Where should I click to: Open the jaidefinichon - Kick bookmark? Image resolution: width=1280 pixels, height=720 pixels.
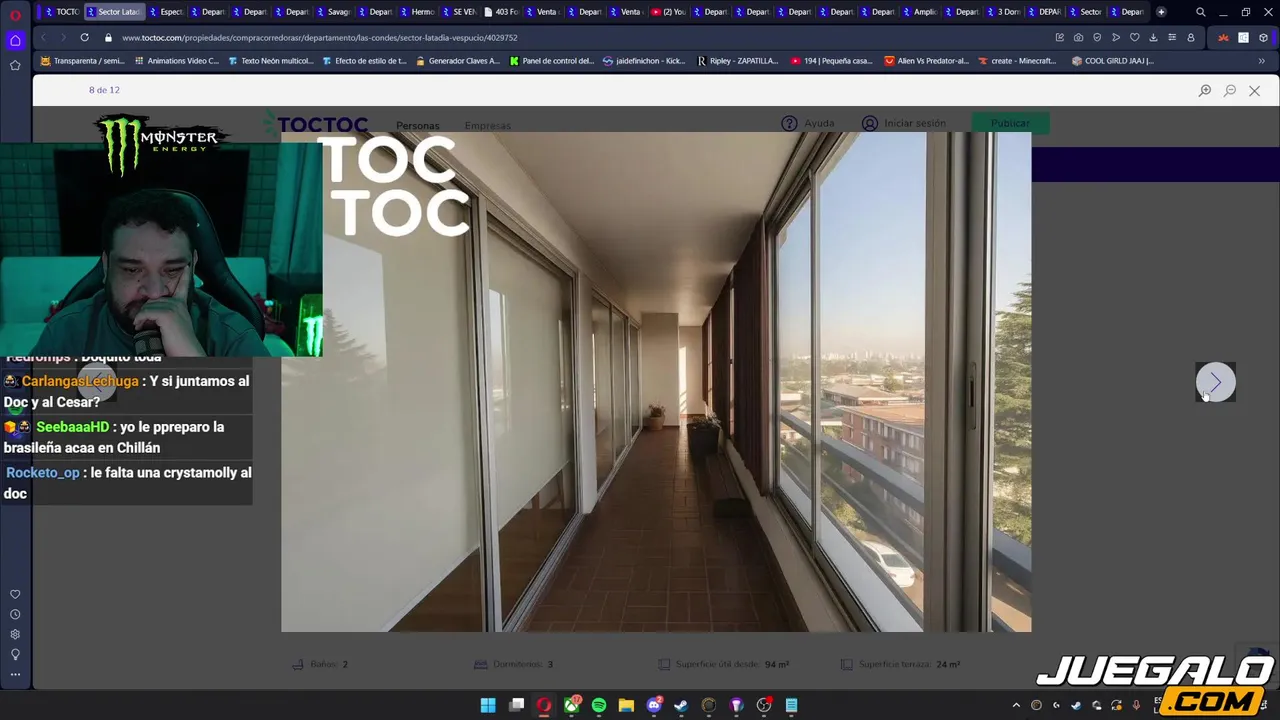click(644, 61)
